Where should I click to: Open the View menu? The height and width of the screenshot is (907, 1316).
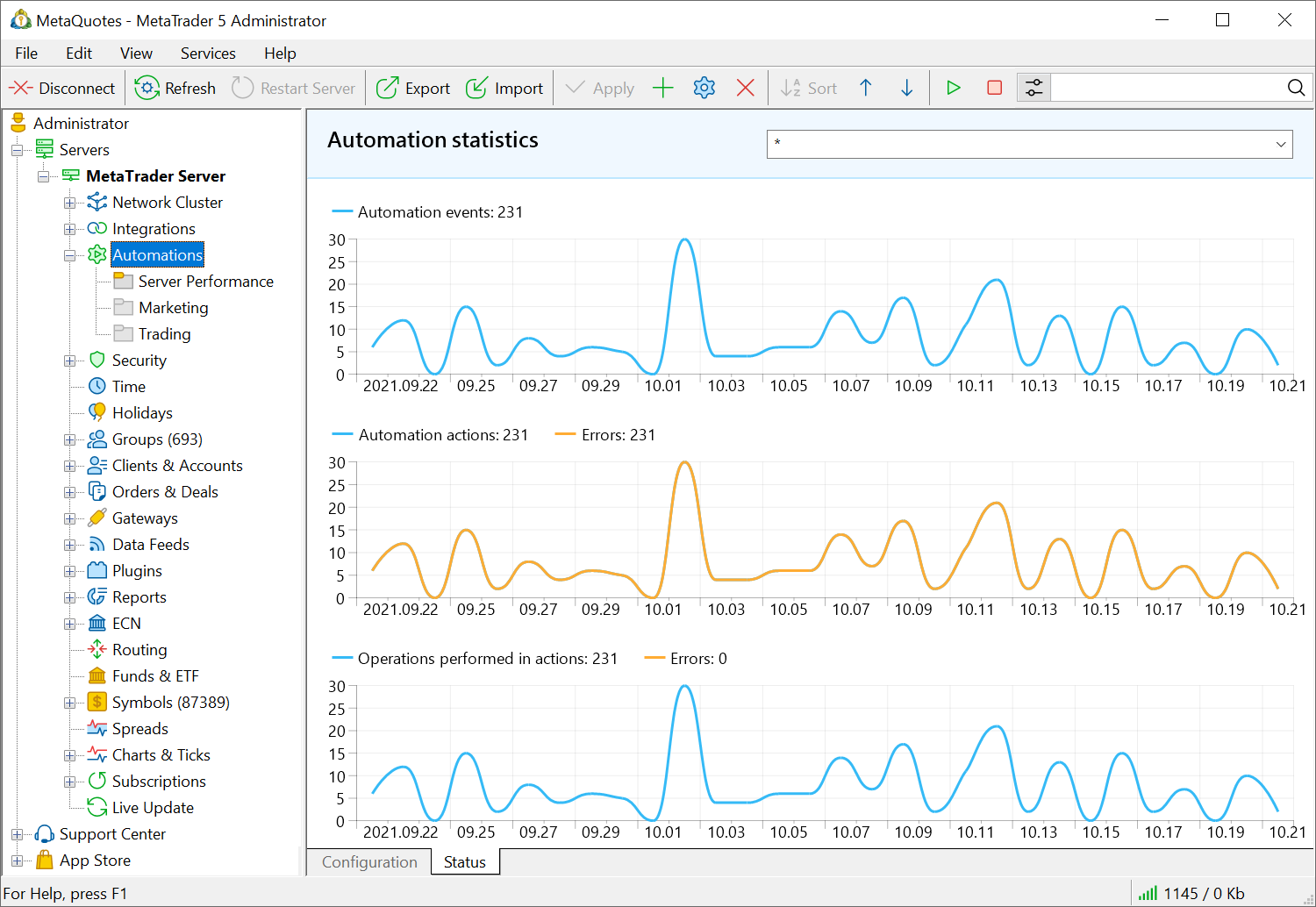[x=136, y=54]
